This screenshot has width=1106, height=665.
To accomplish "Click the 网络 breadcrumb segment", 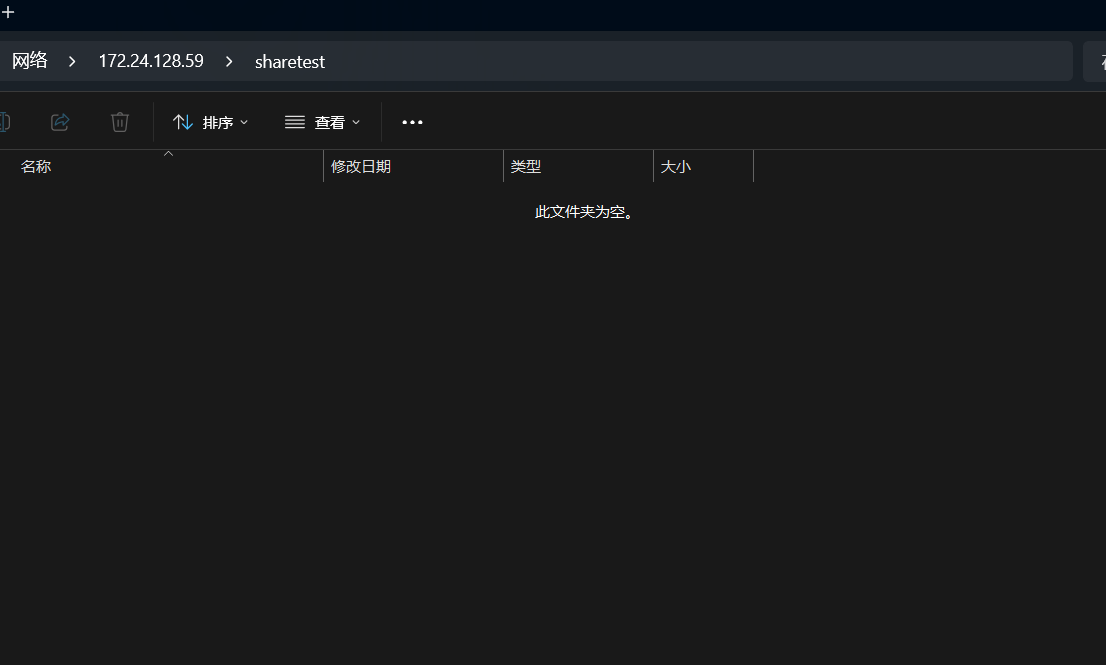I will click(30, 61).
